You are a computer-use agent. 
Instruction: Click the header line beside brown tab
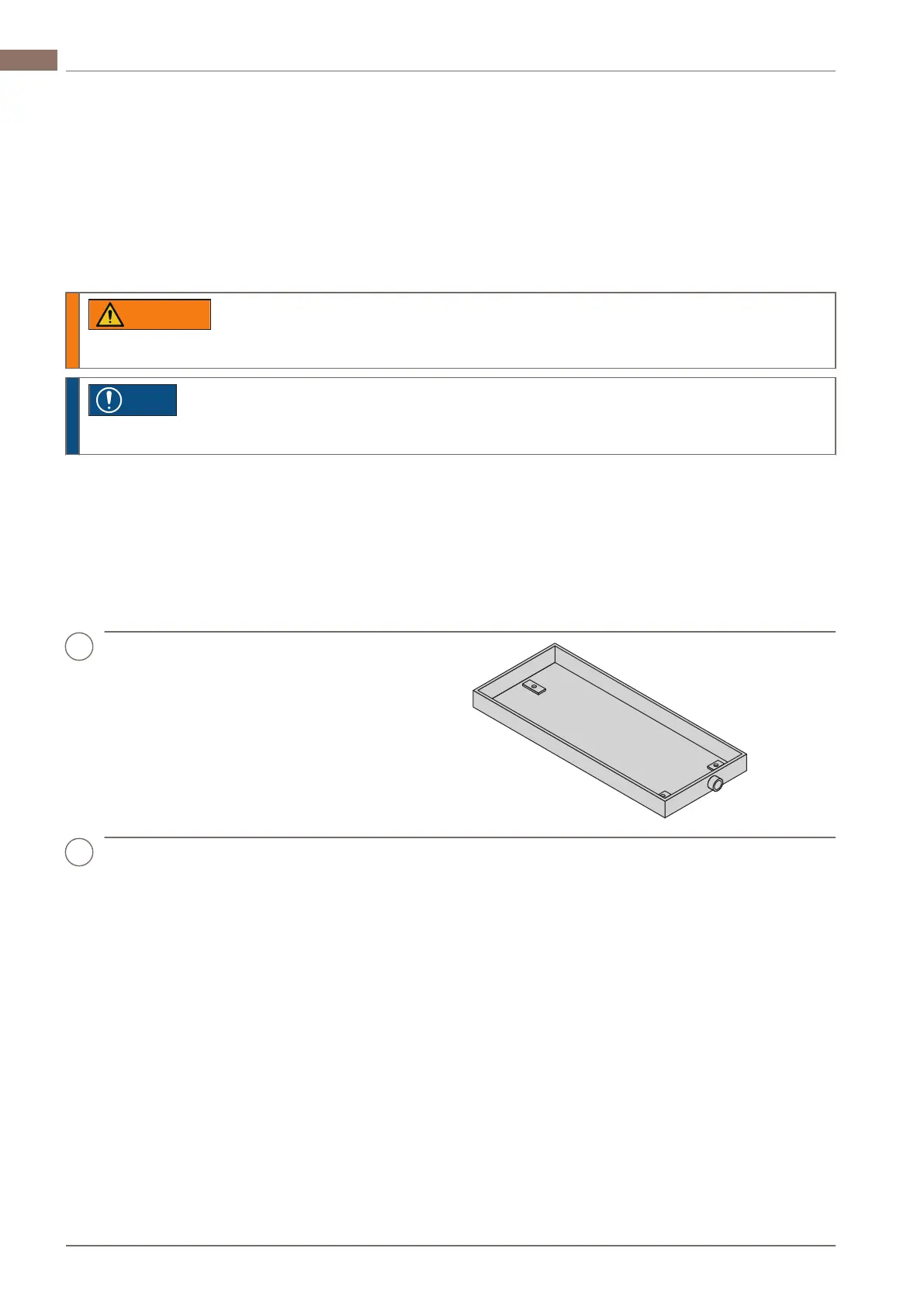click(451, 71)
